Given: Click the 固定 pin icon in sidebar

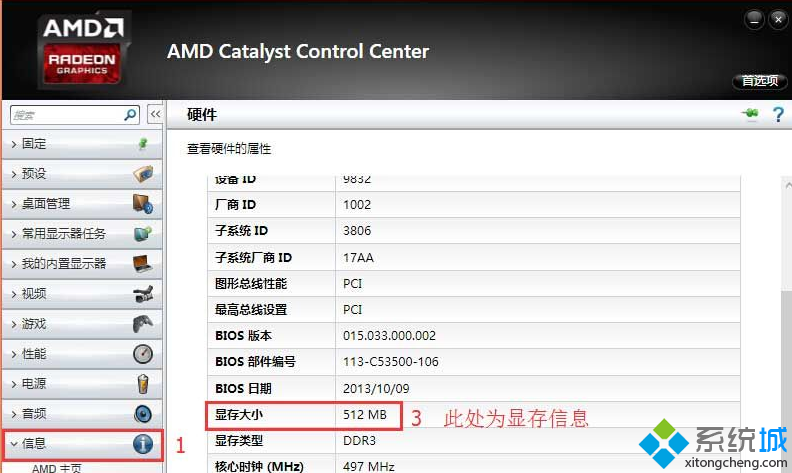Looking at the screenshot, I should (143, 144).
